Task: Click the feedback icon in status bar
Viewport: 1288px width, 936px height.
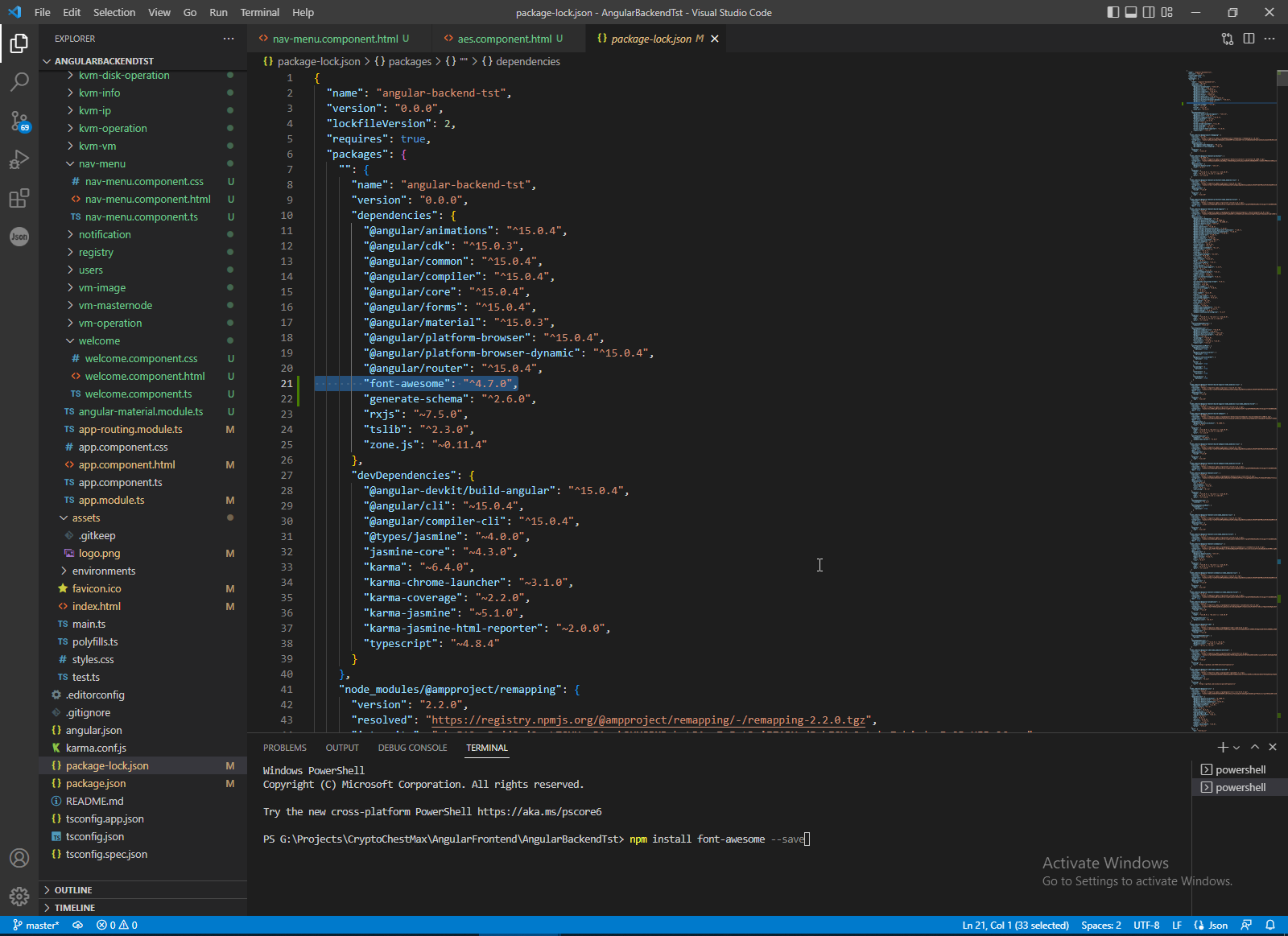Action: click(x=1247, y=926)
